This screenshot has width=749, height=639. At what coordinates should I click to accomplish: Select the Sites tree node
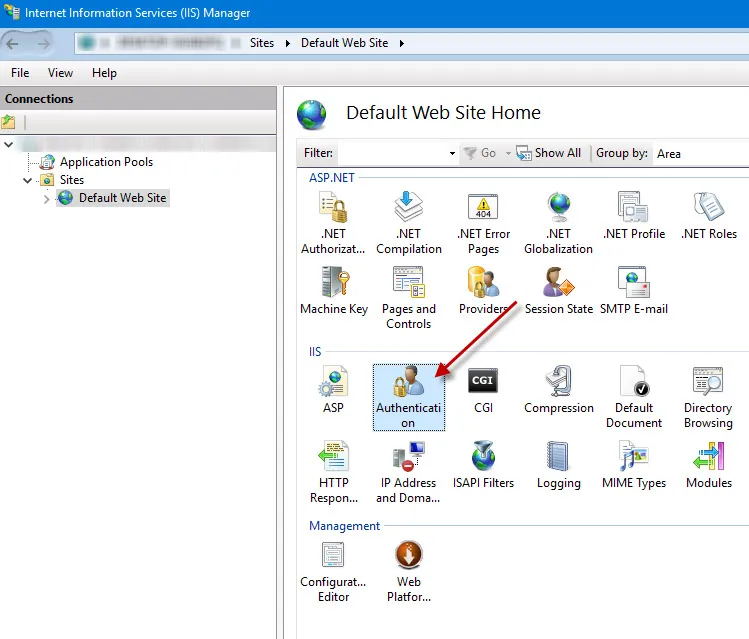72,180
